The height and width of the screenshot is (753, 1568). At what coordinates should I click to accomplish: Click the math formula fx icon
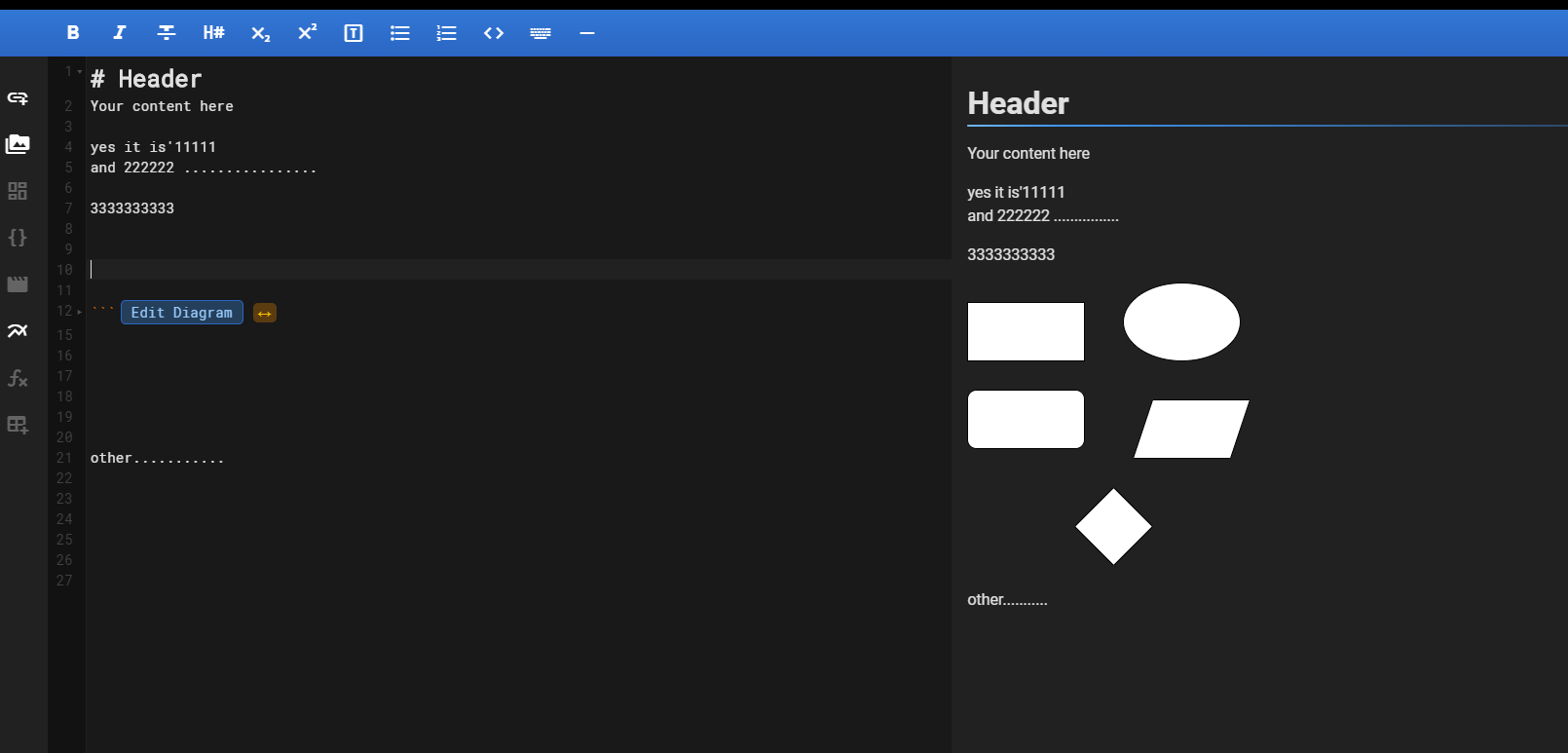point(18,378)
